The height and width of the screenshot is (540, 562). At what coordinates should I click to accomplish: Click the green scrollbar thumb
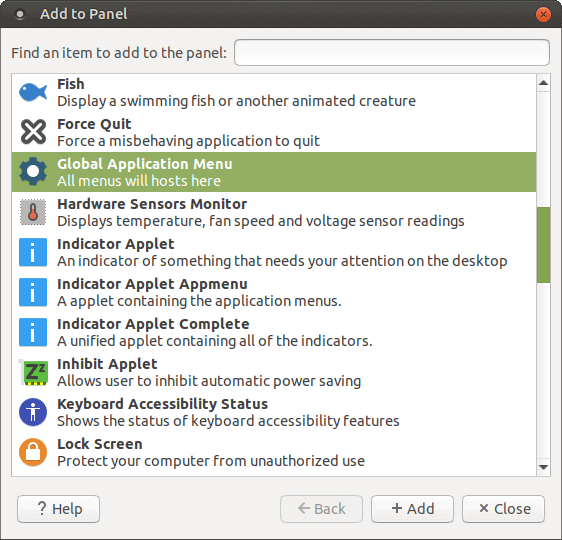coord(543,245)
